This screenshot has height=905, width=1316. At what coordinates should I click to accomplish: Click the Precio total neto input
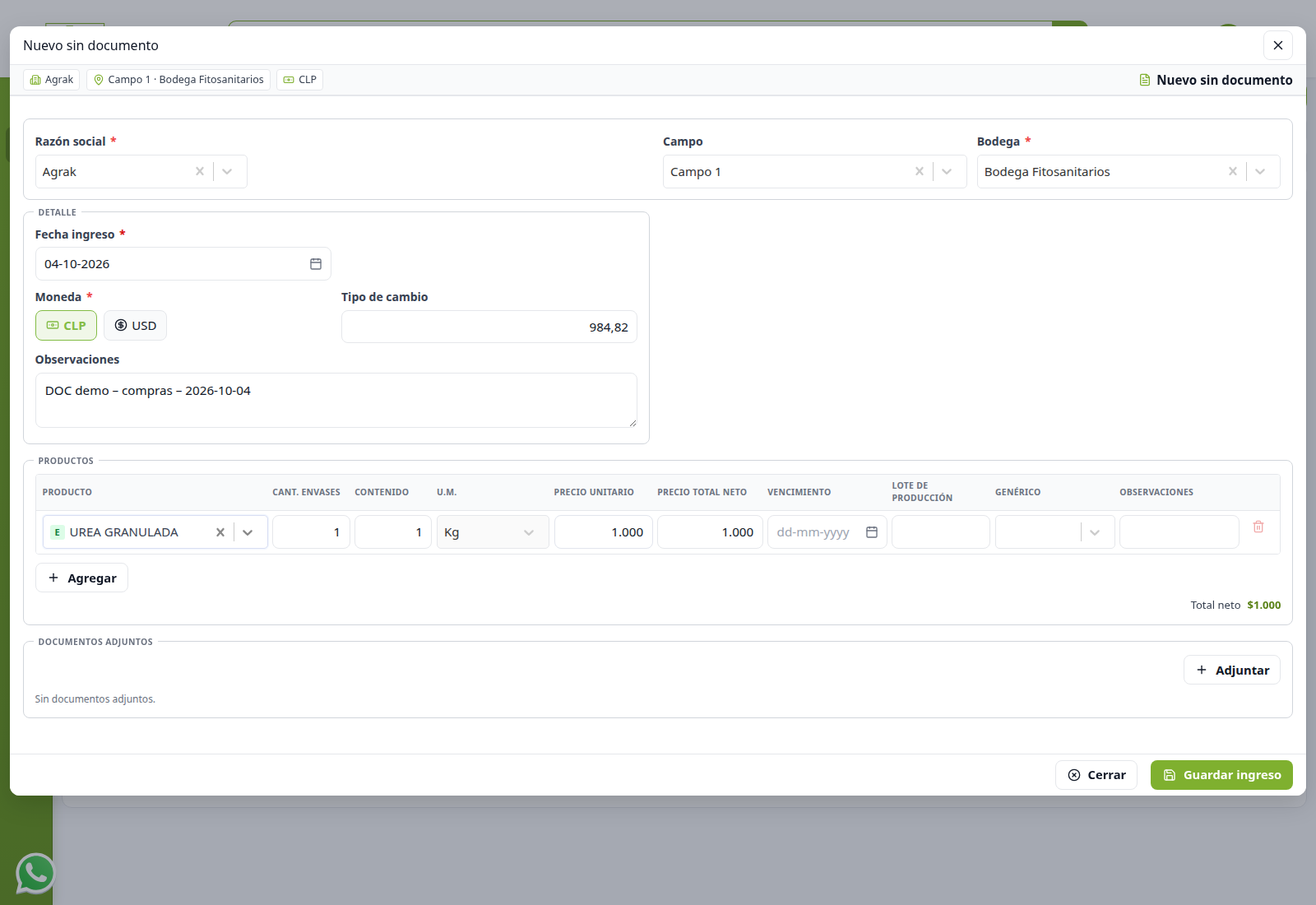711,532
